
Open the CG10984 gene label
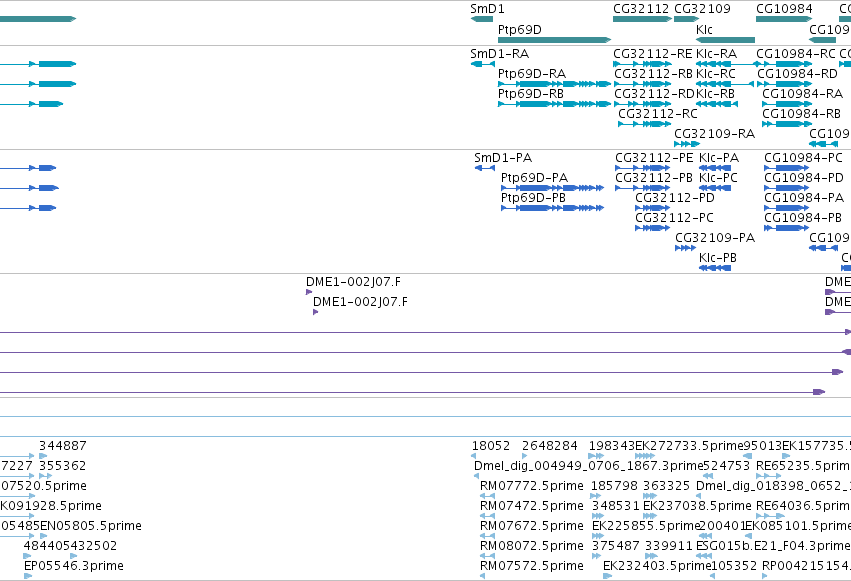click(784, 9)
